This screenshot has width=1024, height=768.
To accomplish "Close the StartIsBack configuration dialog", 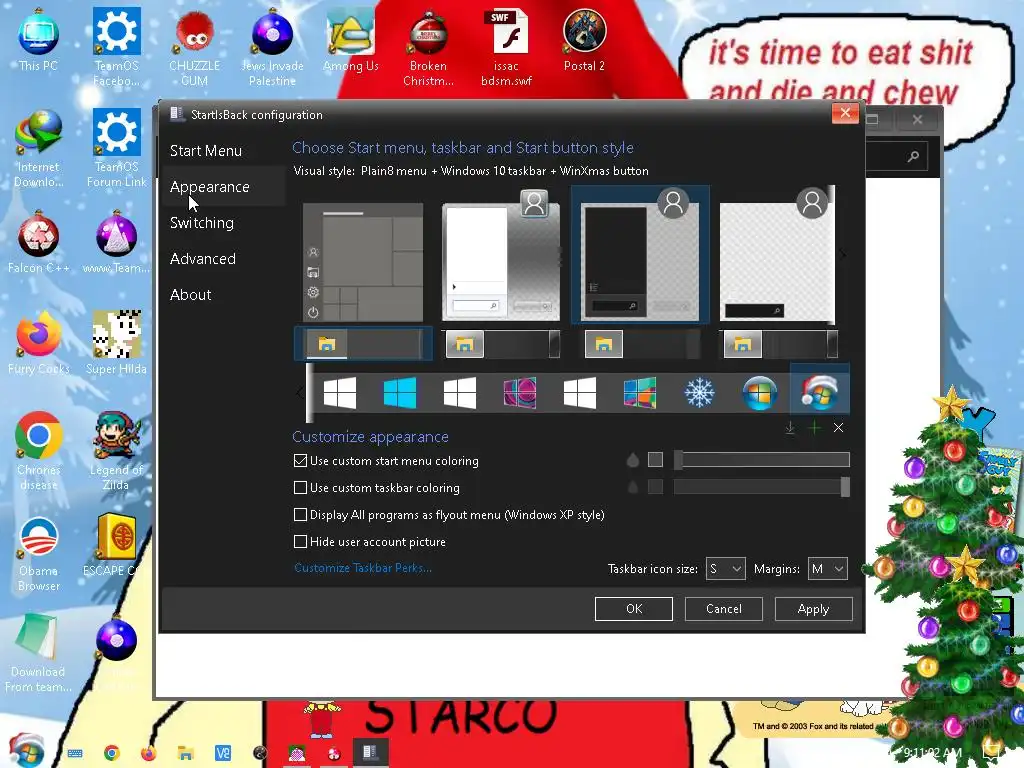I will pyautogui.click(x=845, y=113).
